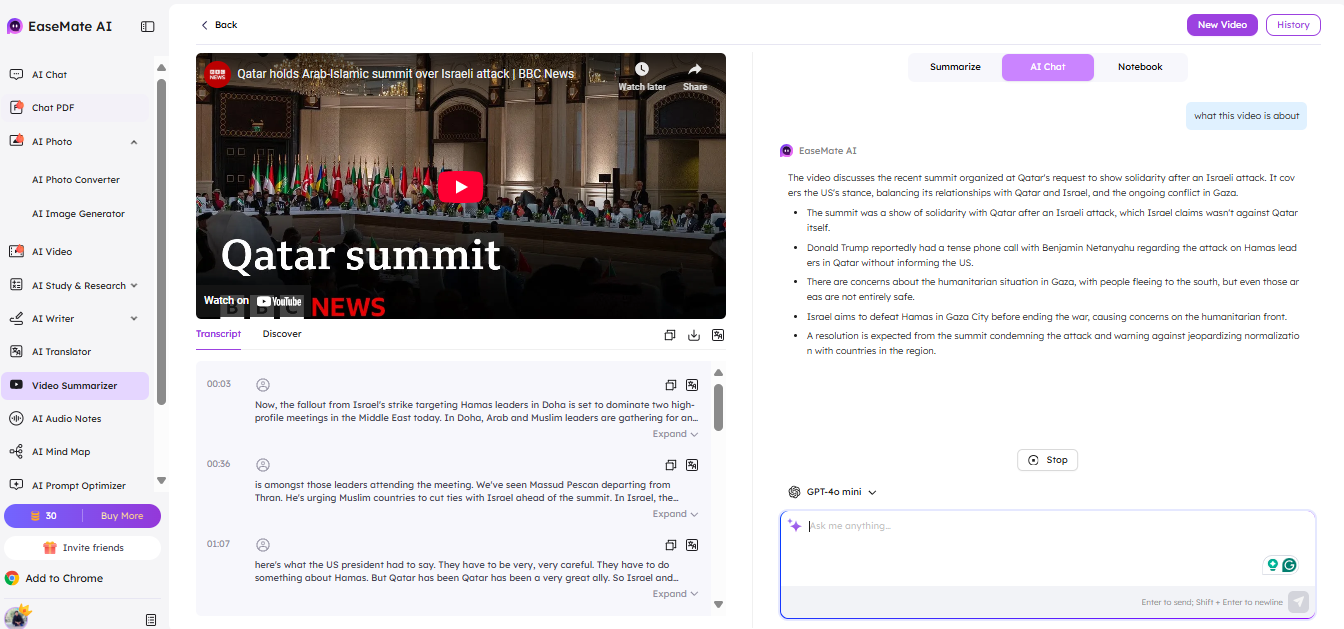Click Watch on YouTube

click(x=253, y=300)
